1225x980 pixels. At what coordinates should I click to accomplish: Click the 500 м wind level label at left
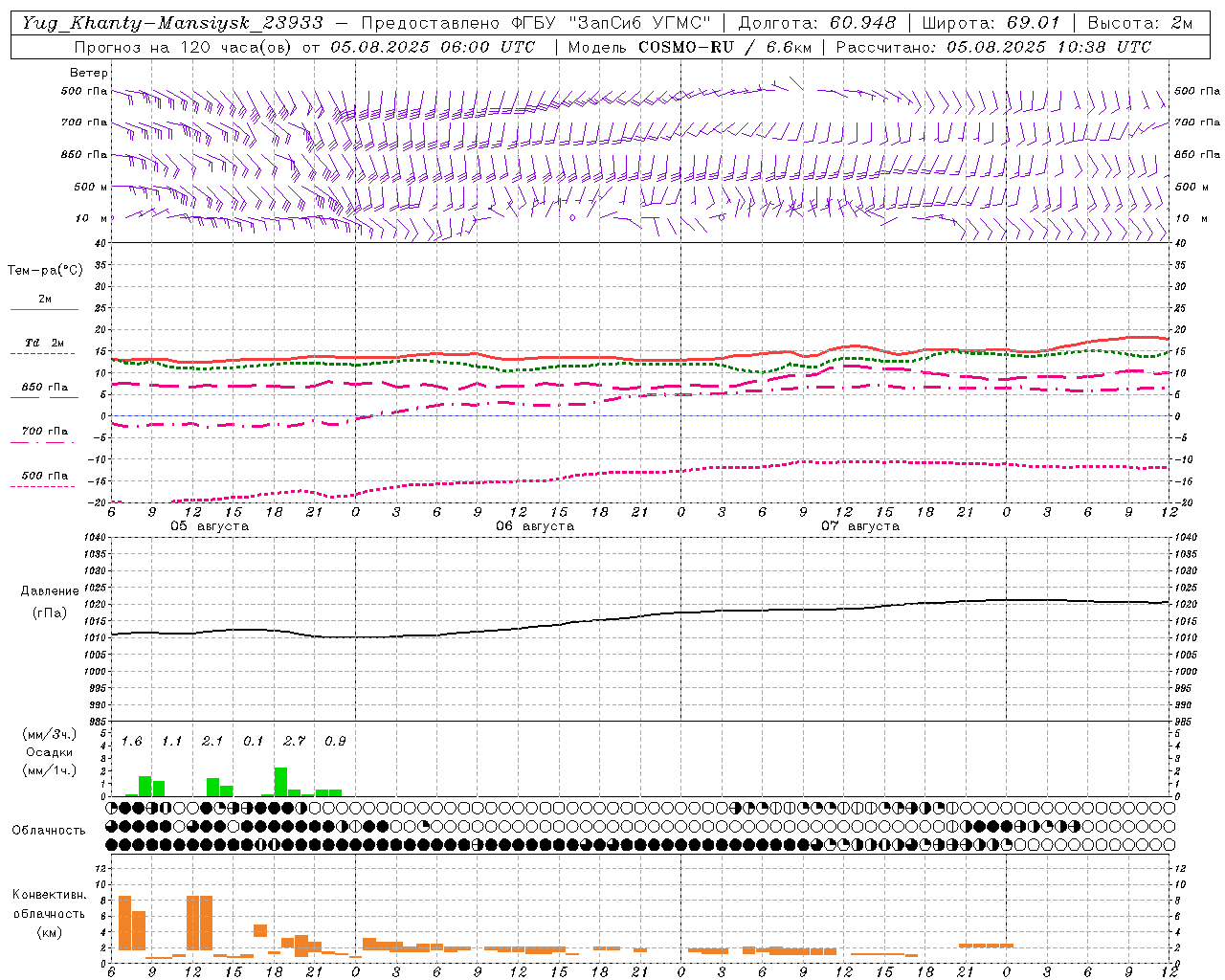(91, 188)
